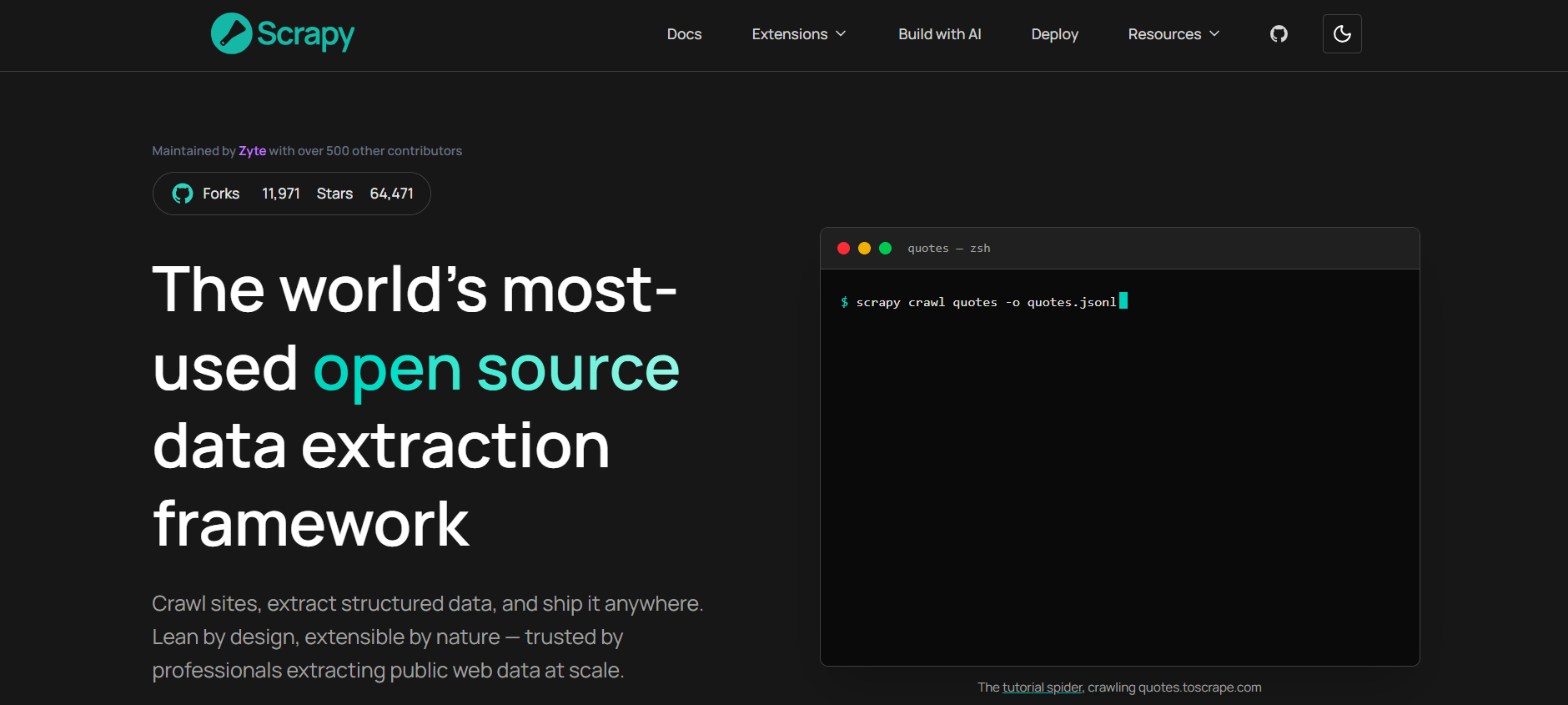
Task: Click the red dot in the terminal window
Action: (843, 249)
